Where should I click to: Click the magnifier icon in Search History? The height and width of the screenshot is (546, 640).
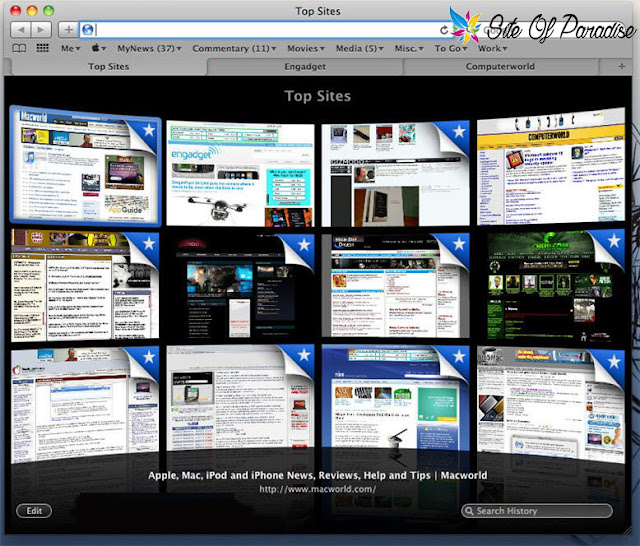[469, 511]
